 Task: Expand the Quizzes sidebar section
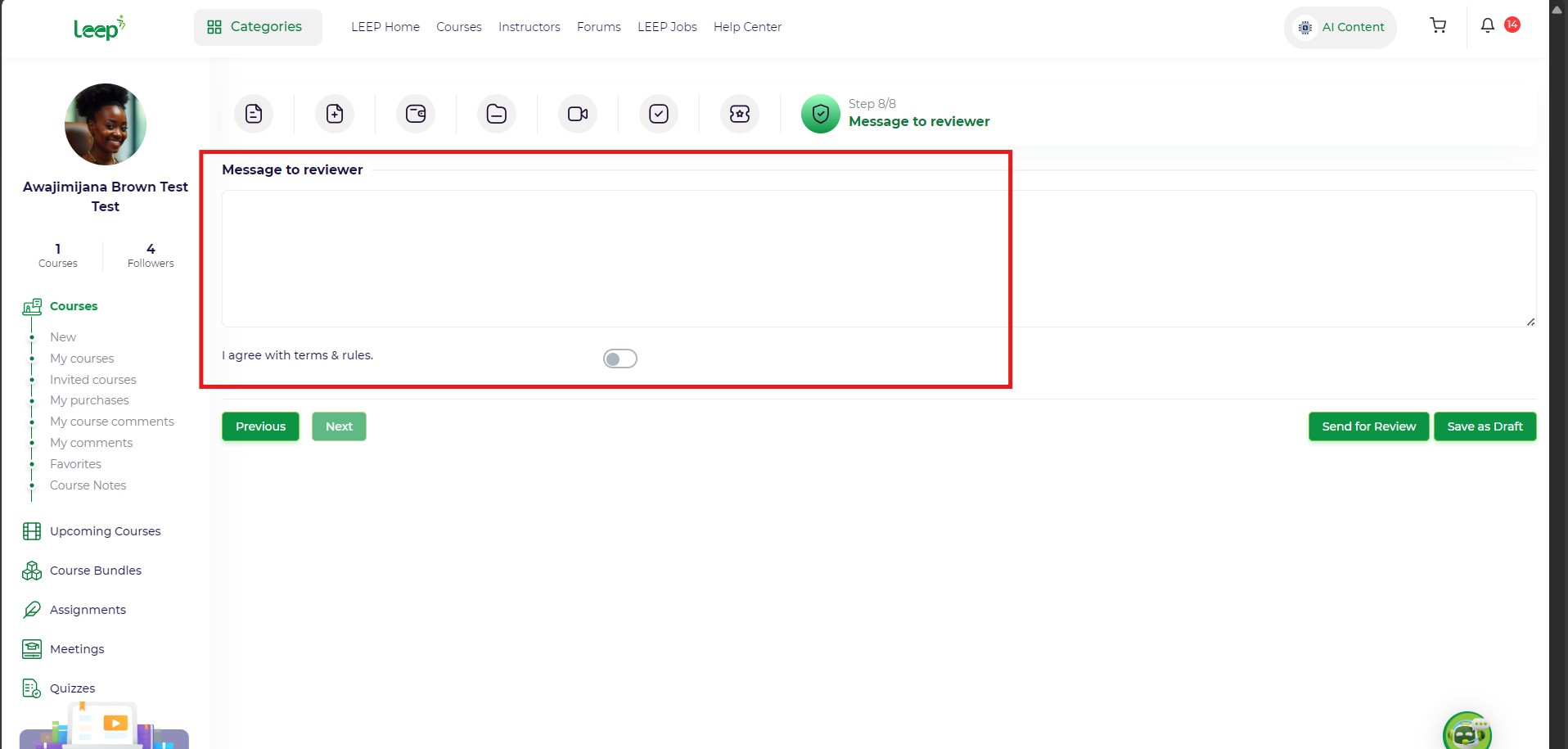(72, 688)
